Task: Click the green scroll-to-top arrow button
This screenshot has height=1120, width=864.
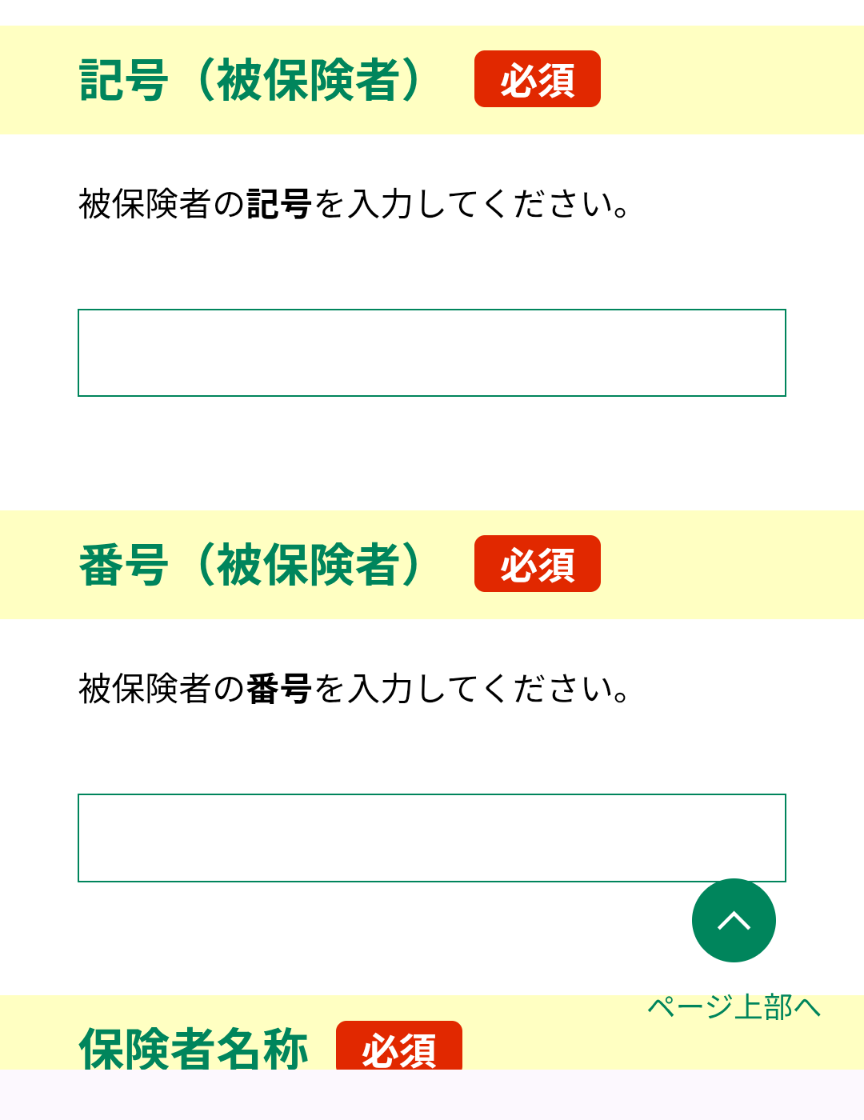Action: 733,920
